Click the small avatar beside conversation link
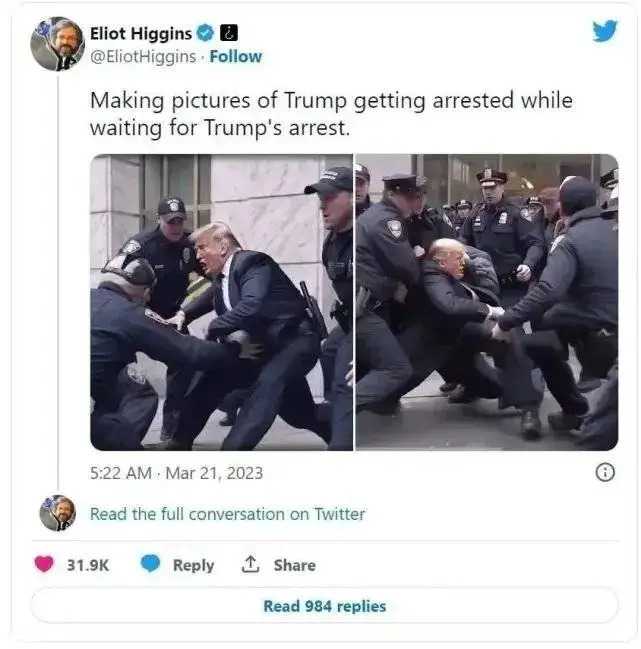Screen dimensions: 641x649 [58, 513]
